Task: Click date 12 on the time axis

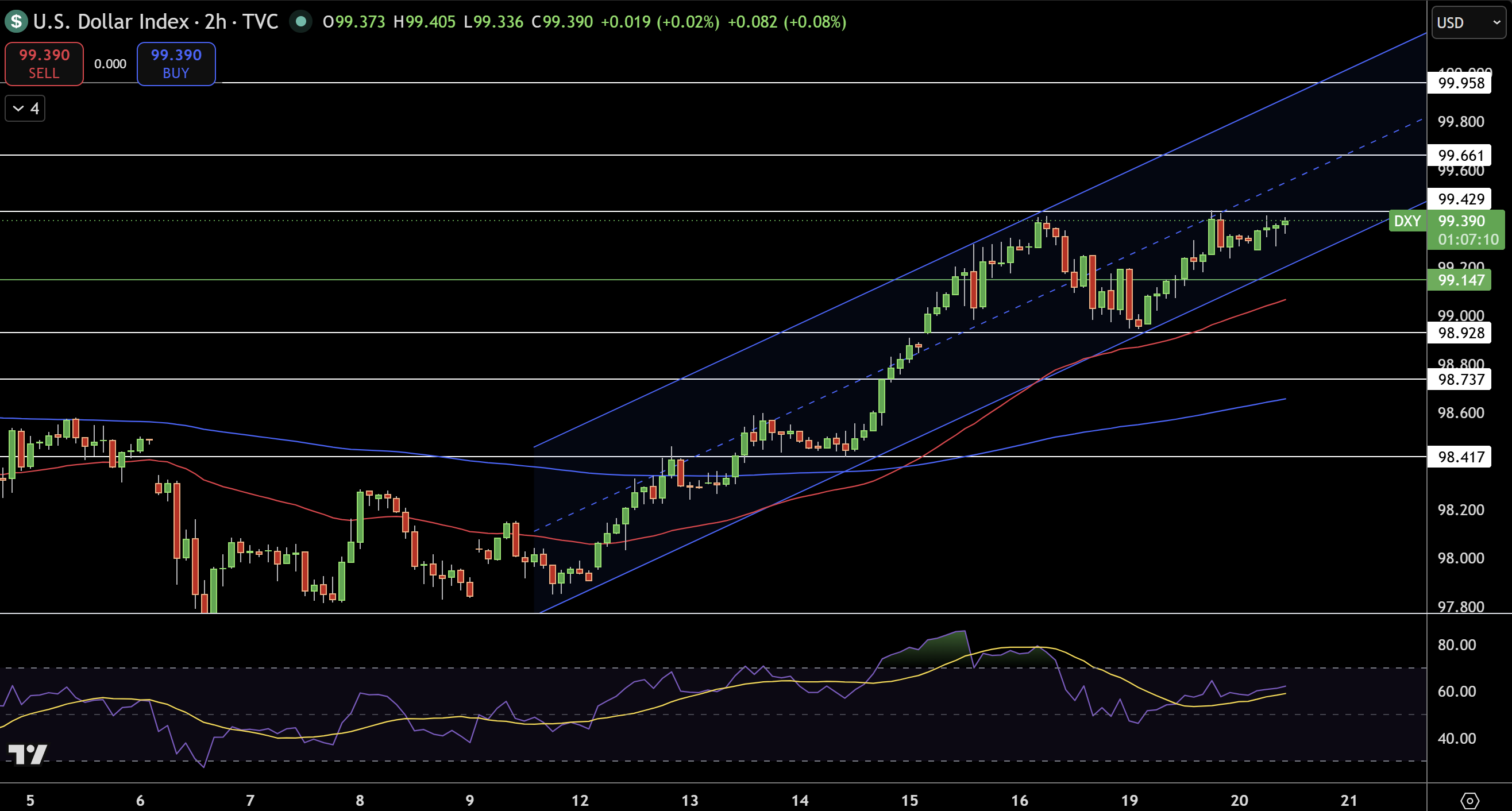Action: pyautogui.click(x=580, y=800)
